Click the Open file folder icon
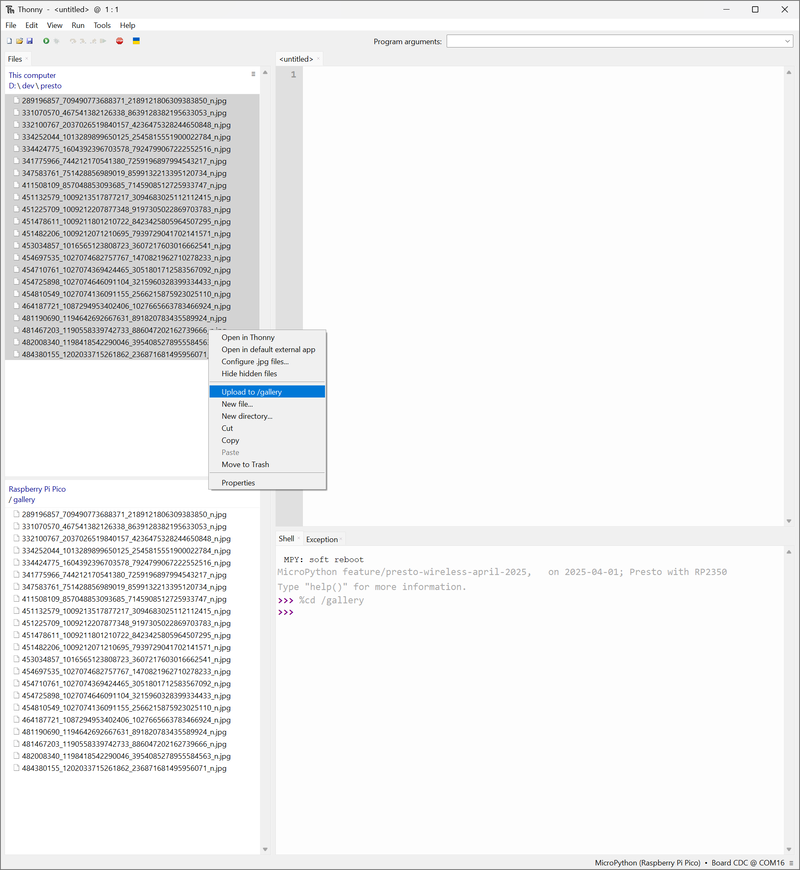This screenshot has width=800, height=870. [19, 41]
